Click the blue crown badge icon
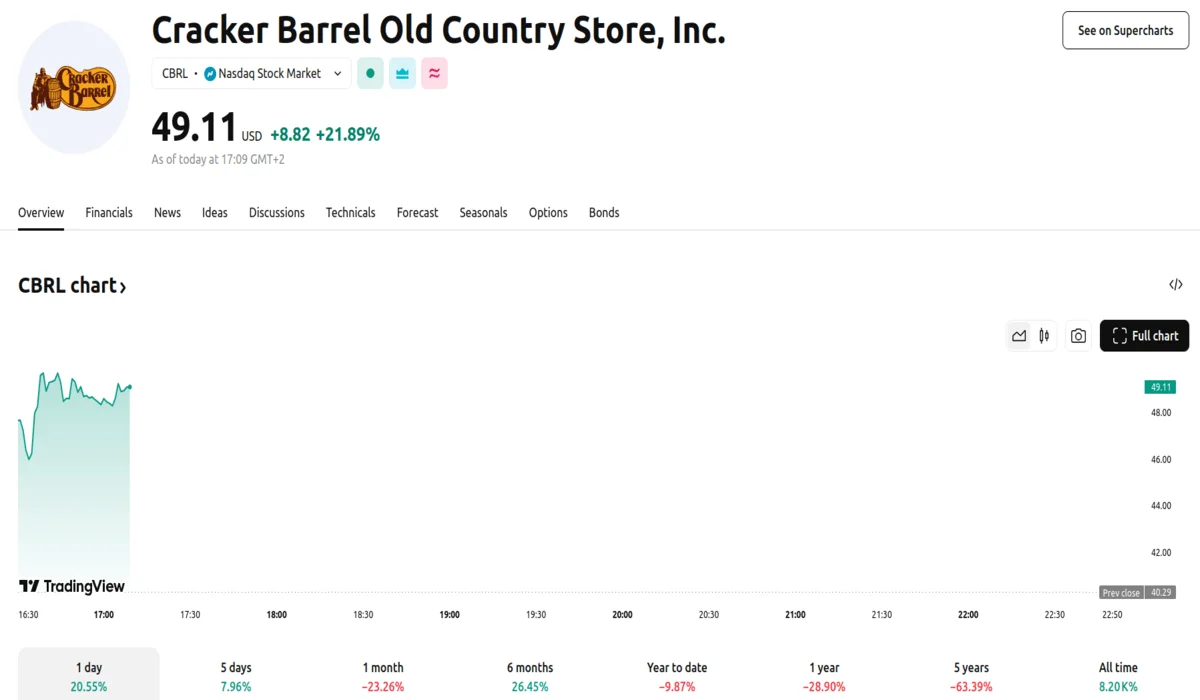Screen dimensions: 1200x700 402,73
